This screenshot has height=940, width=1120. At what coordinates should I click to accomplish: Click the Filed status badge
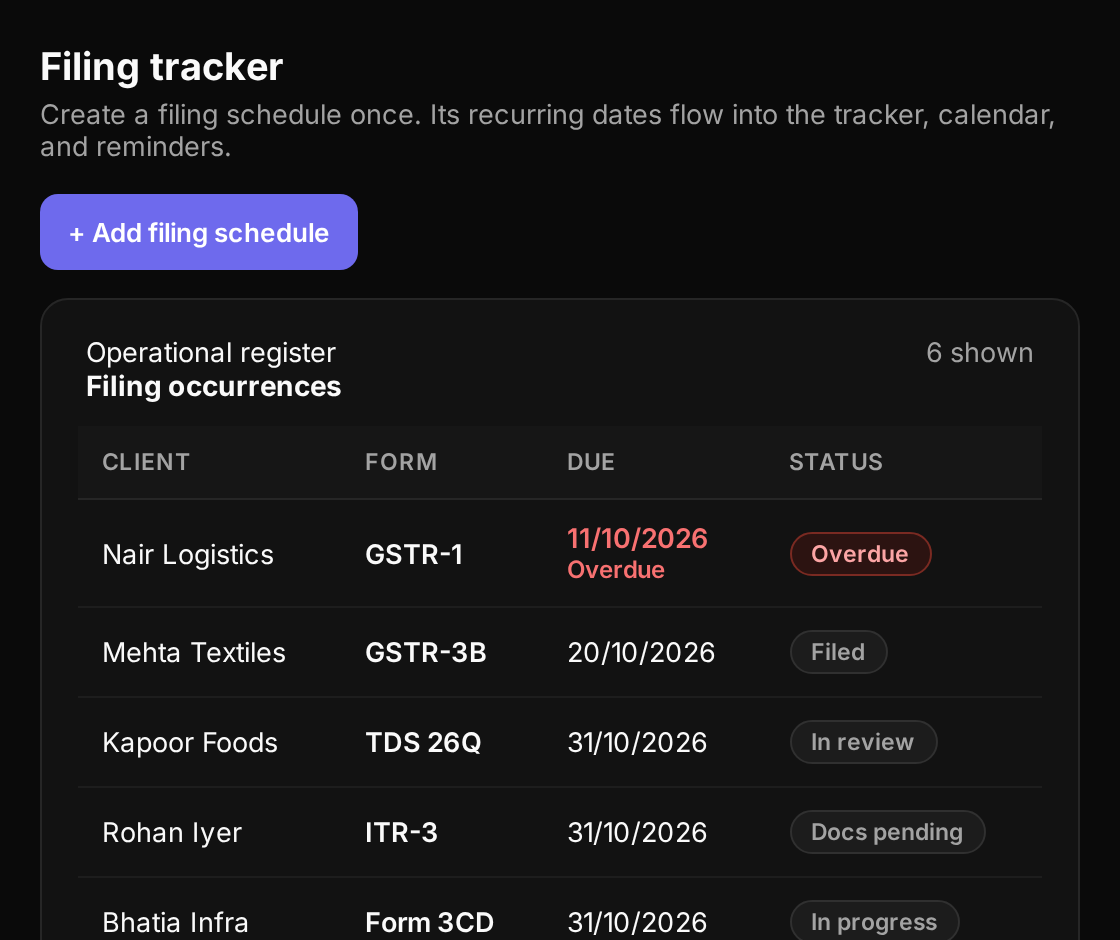click(838, 652)
